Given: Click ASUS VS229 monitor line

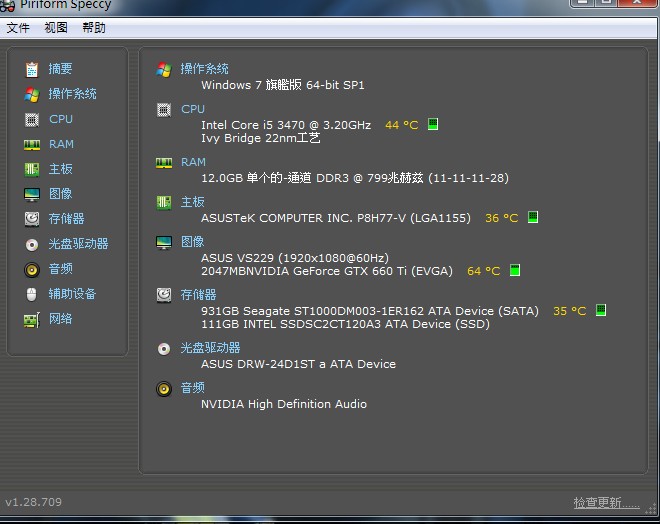Looking at the screenshot, I should (x=295, y=258).
